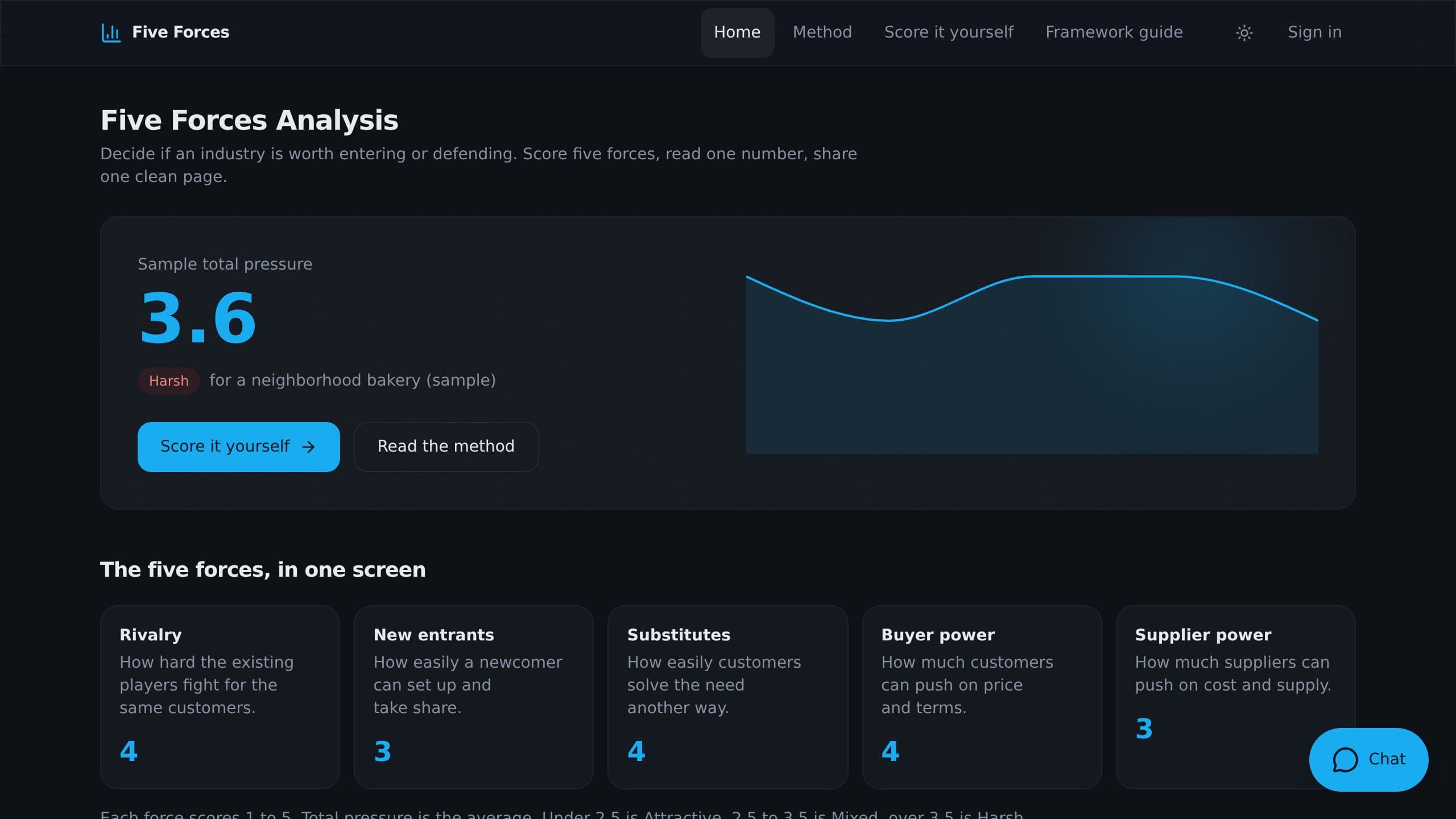1456x819 pixels.
Task: Open the Home tab
Action: [x=737, y=32]
